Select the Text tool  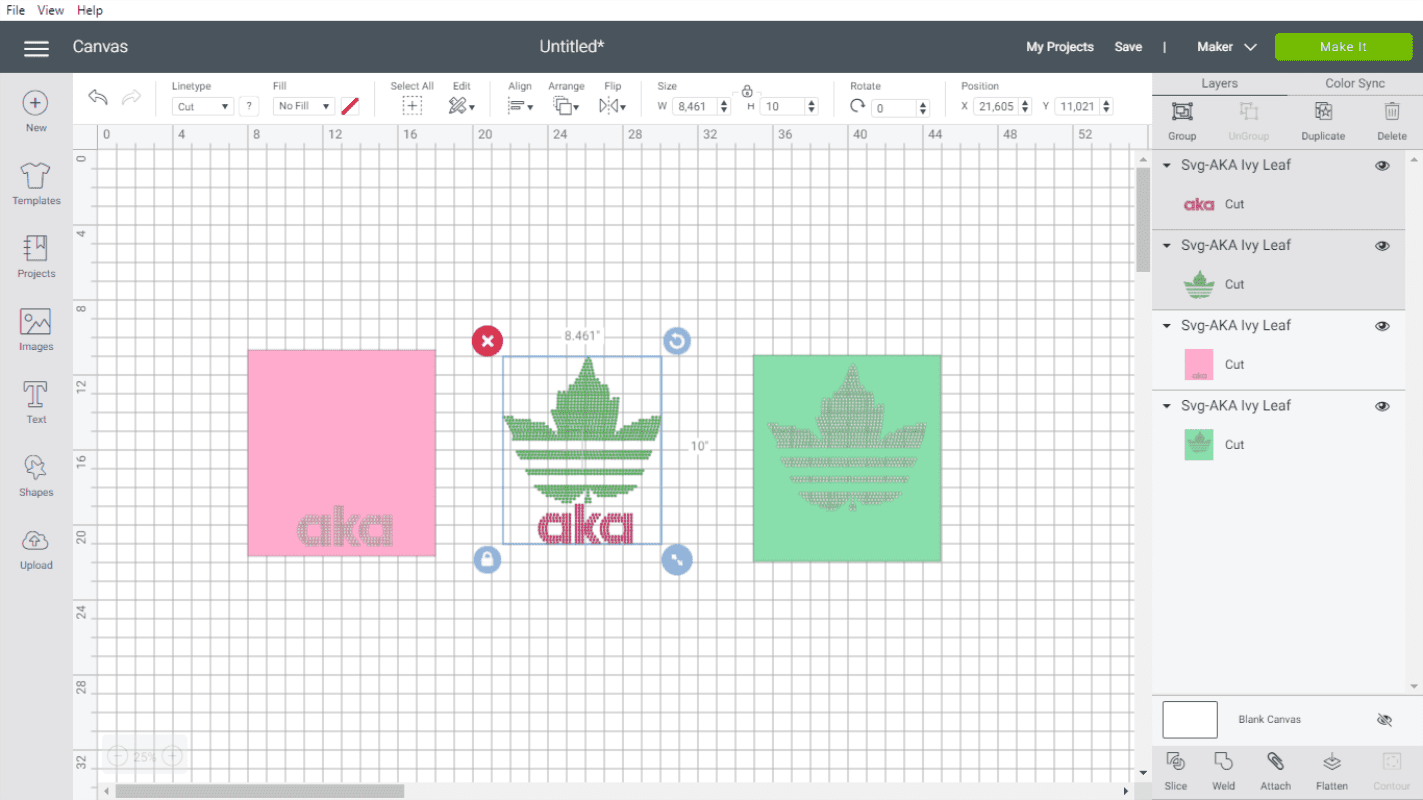pyautogui.click(x=36, y=403)
